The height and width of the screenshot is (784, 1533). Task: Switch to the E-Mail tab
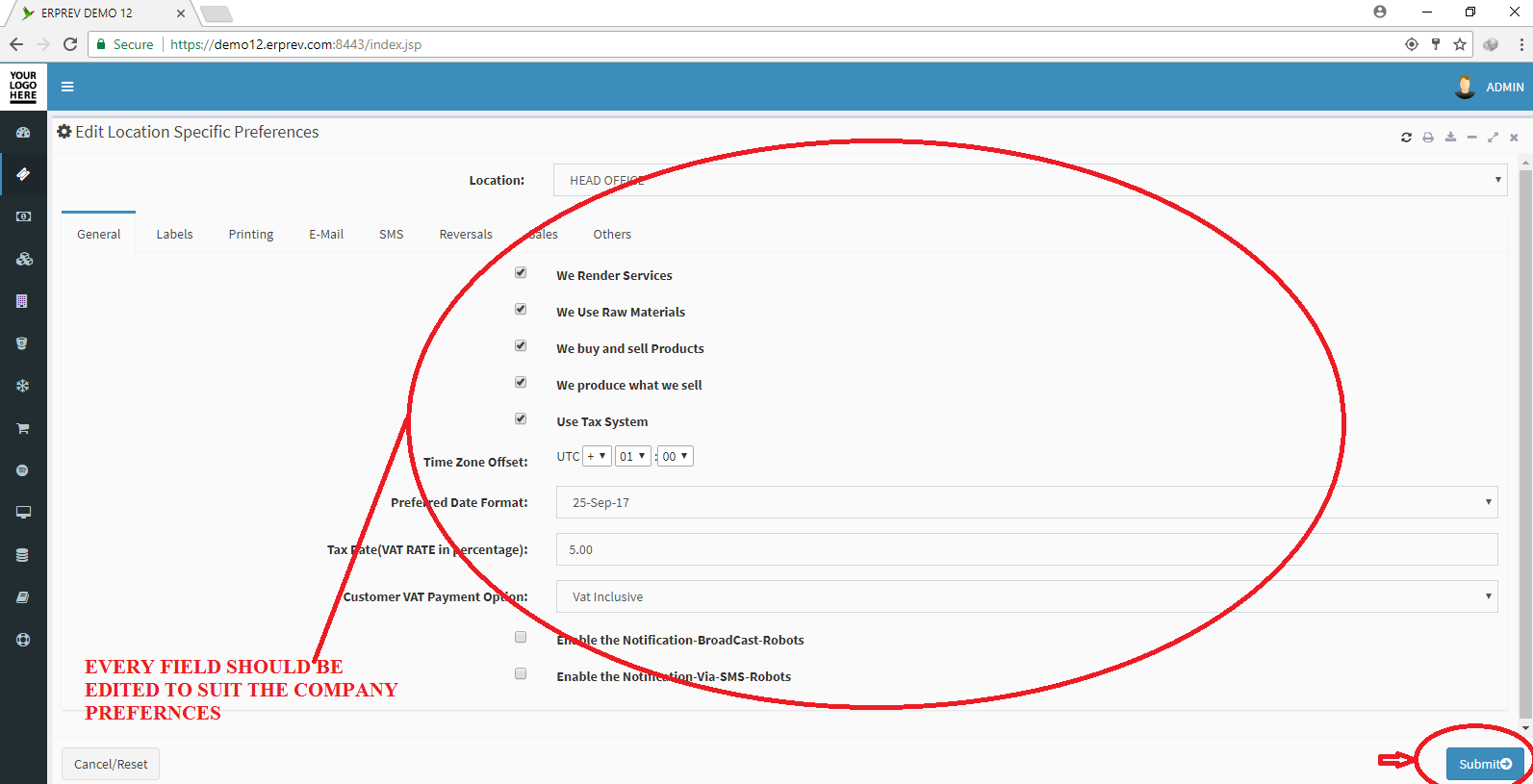coord(326,234)
